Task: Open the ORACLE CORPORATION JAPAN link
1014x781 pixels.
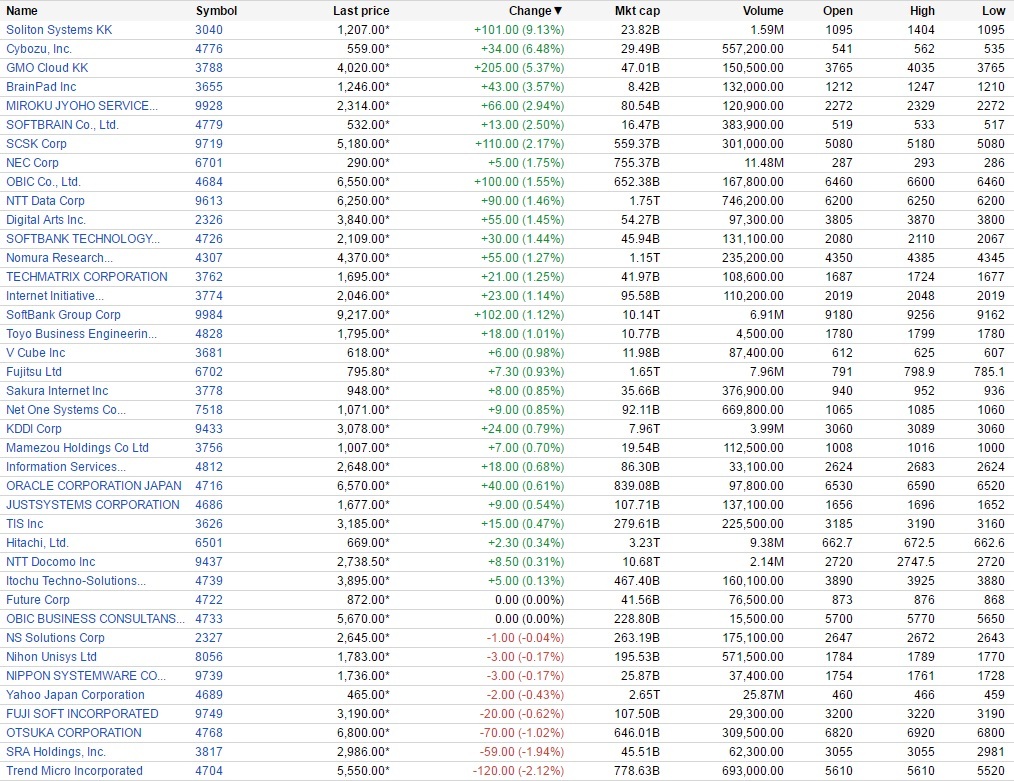Action: (94, 486)
